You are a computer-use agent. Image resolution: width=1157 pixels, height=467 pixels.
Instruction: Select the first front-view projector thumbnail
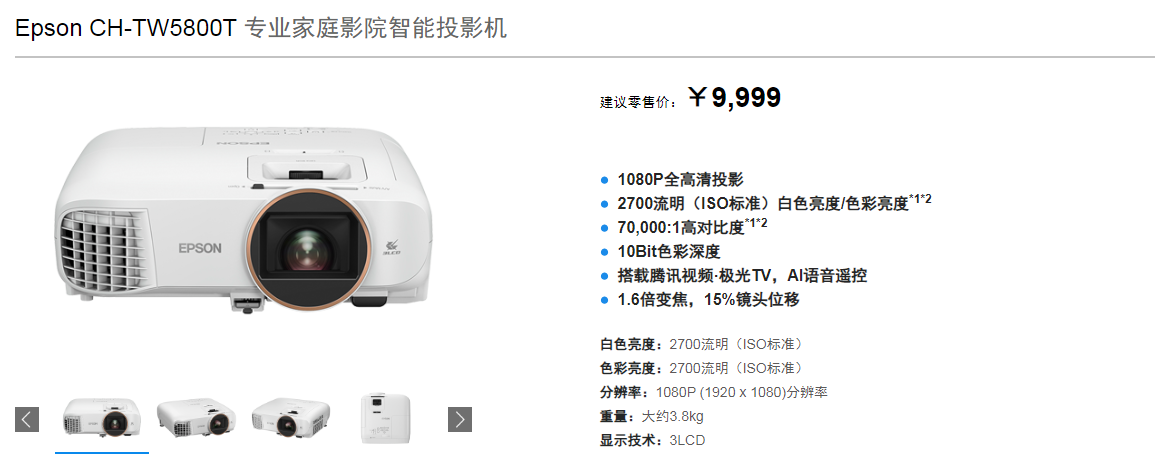pyautogui.click(x=102, y=420)
